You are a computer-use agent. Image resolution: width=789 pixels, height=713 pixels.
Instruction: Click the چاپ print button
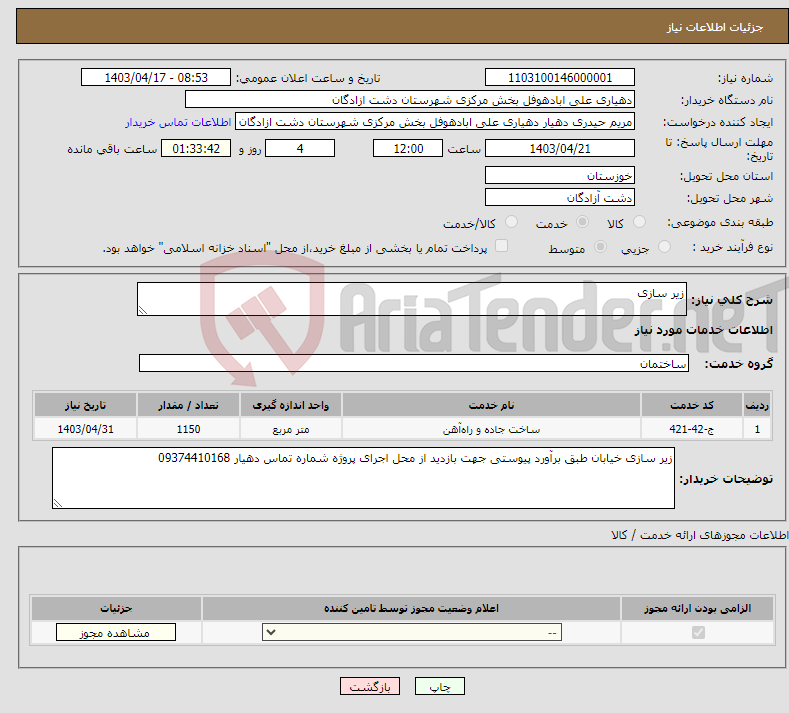point(440,686)
